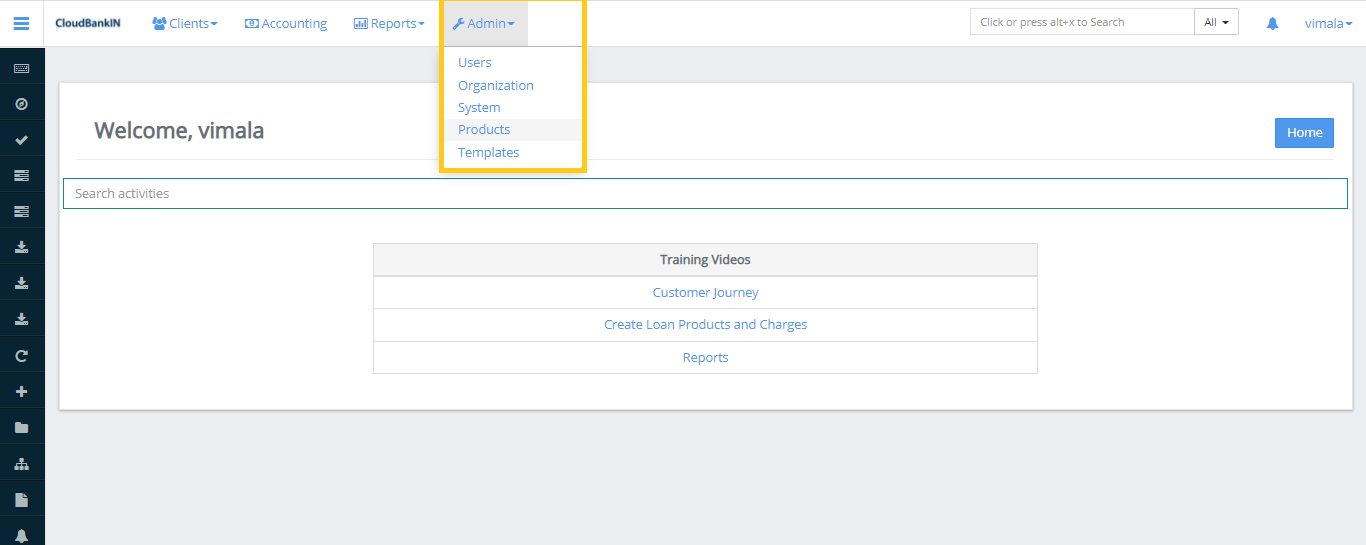Open the compass icon in sidebar

(21, 104)
